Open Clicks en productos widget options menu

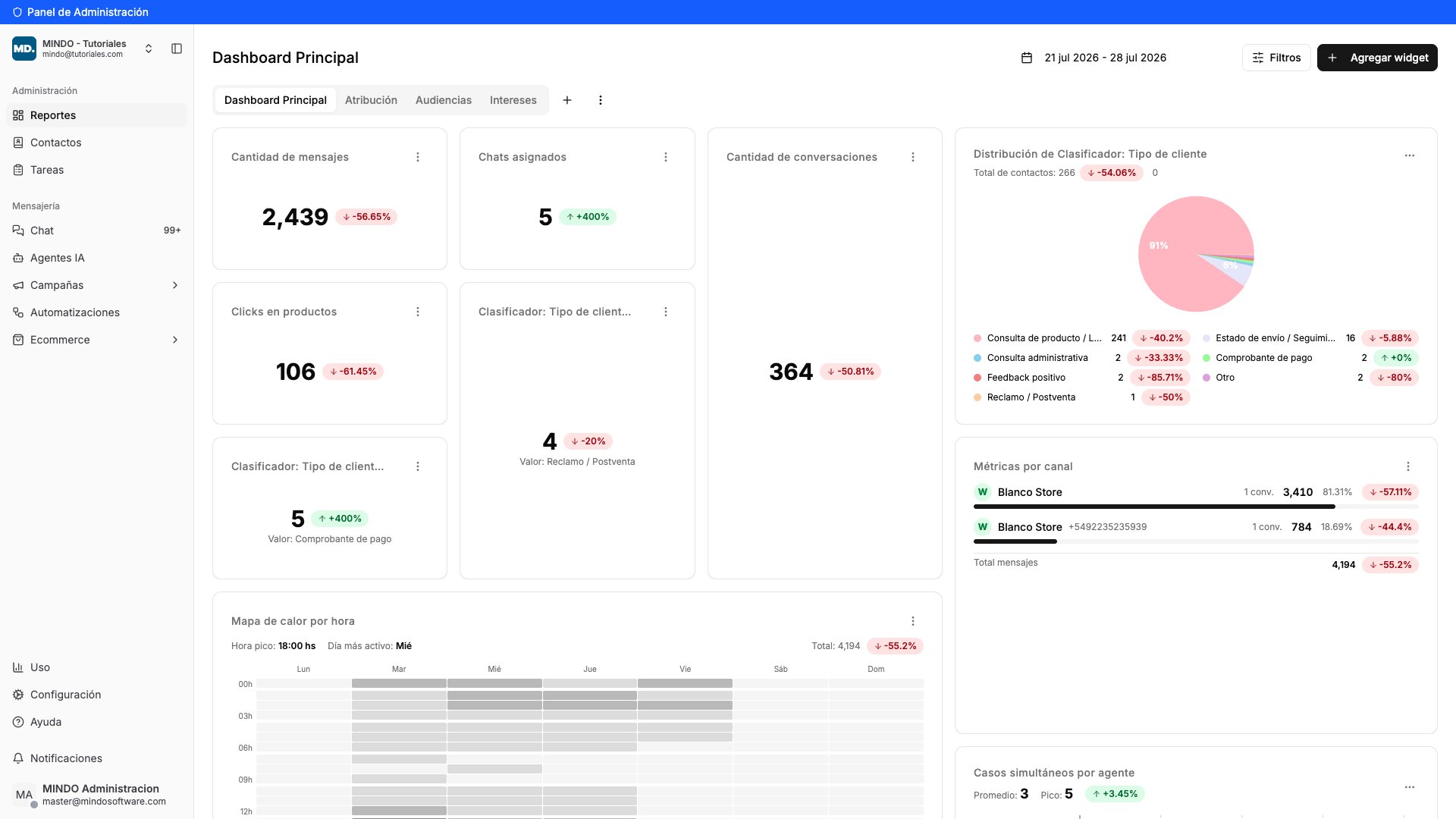point(418,312)
